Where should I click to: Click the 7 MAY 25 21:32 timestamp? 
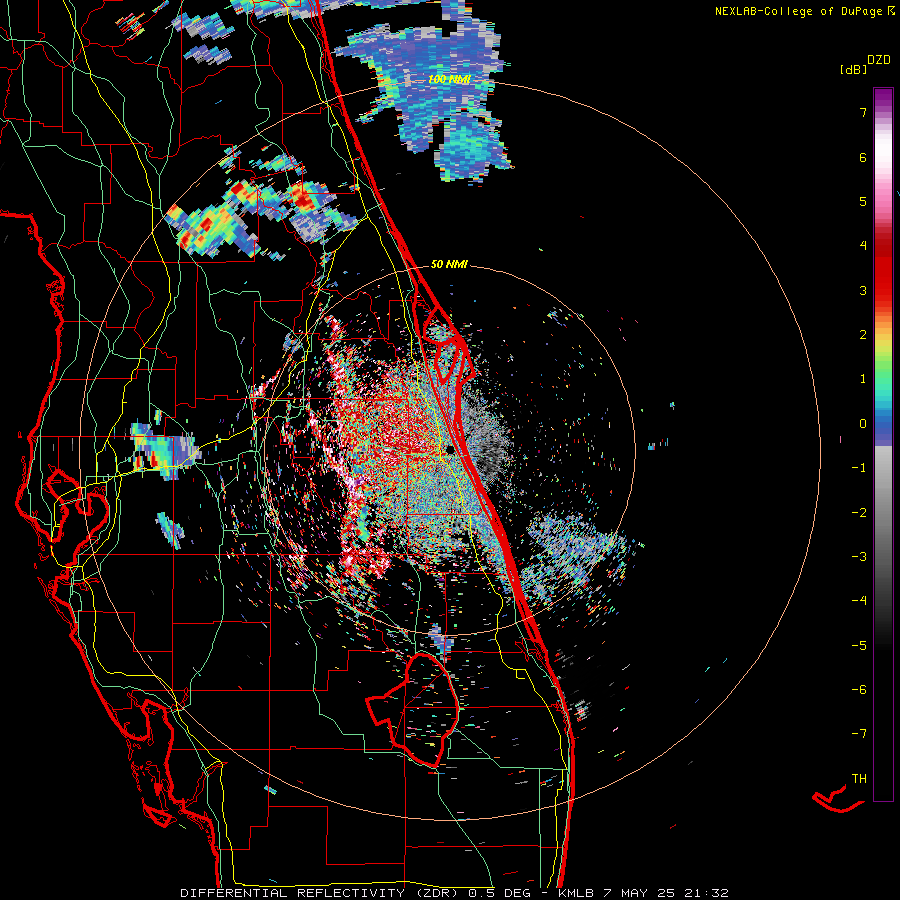666,893
